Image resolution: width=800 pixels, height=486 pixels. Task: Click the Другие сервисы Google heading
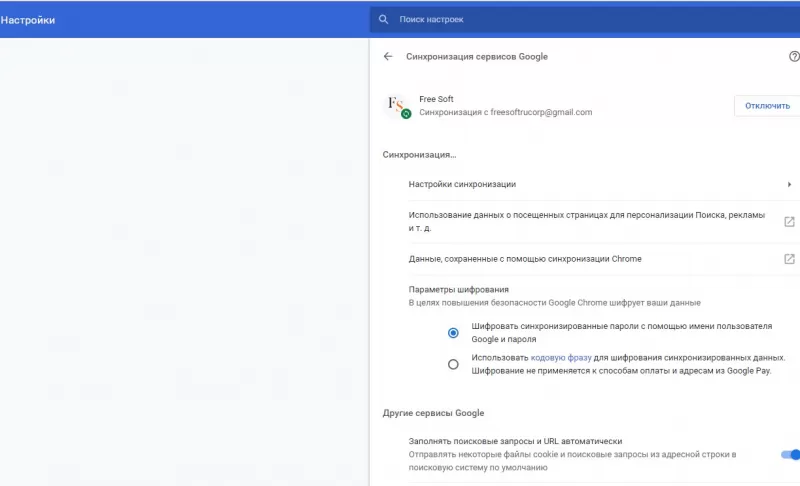[433, 413]
